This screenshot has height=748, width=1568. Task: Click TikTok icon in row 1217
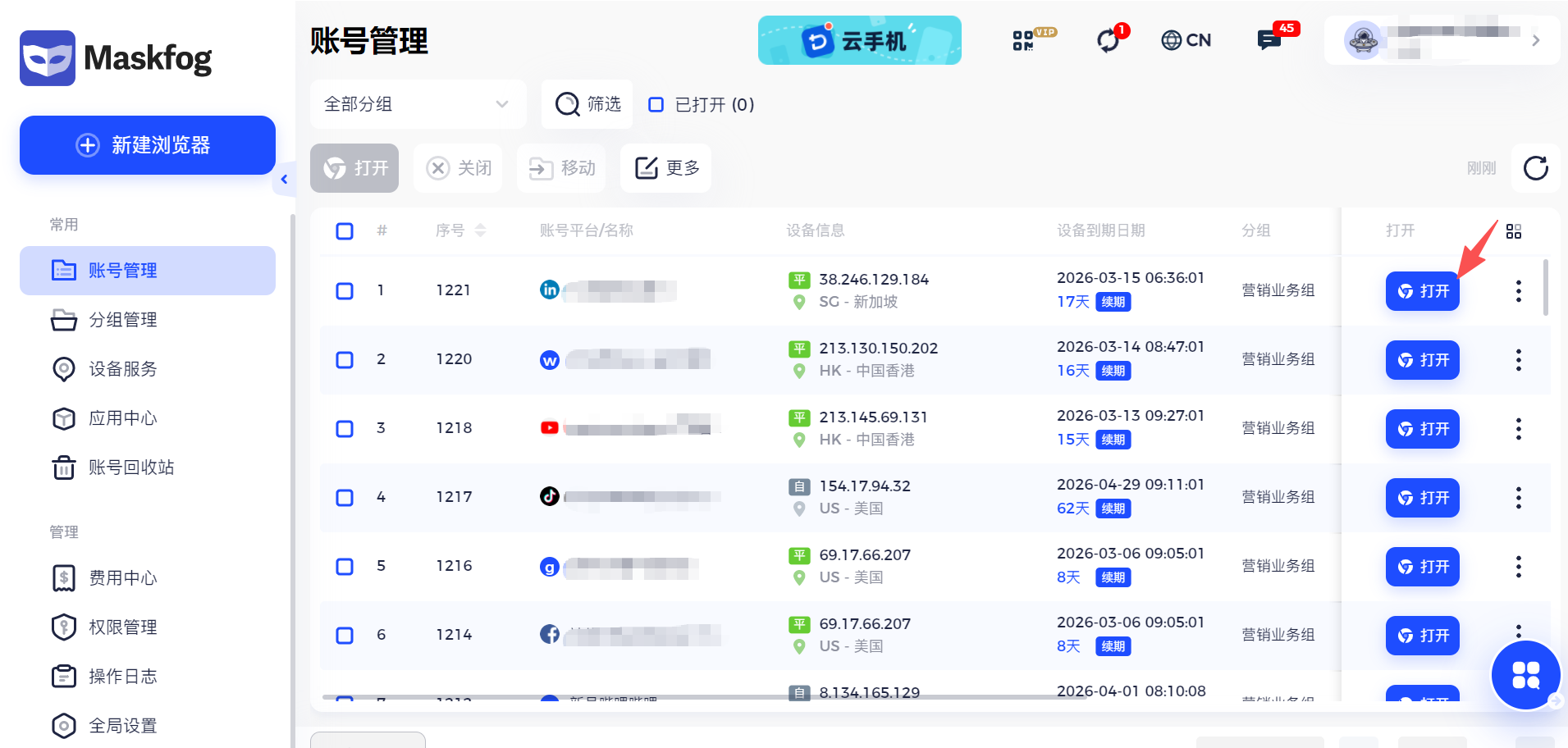coord(550,496)
